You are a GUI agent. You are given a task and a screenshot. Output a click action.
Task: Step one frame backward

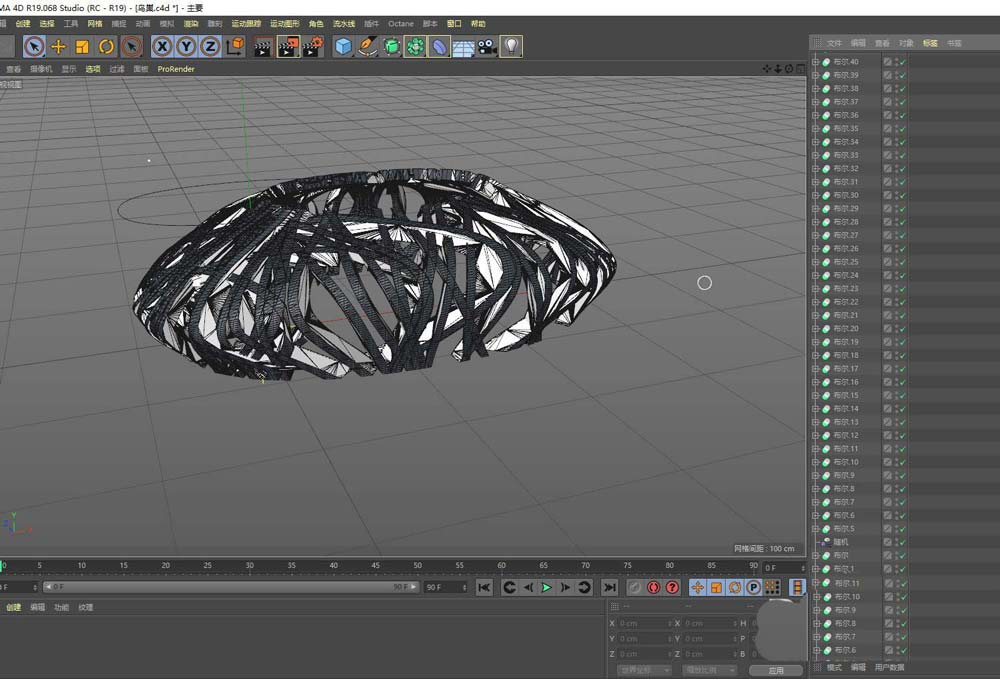[528, 587]
